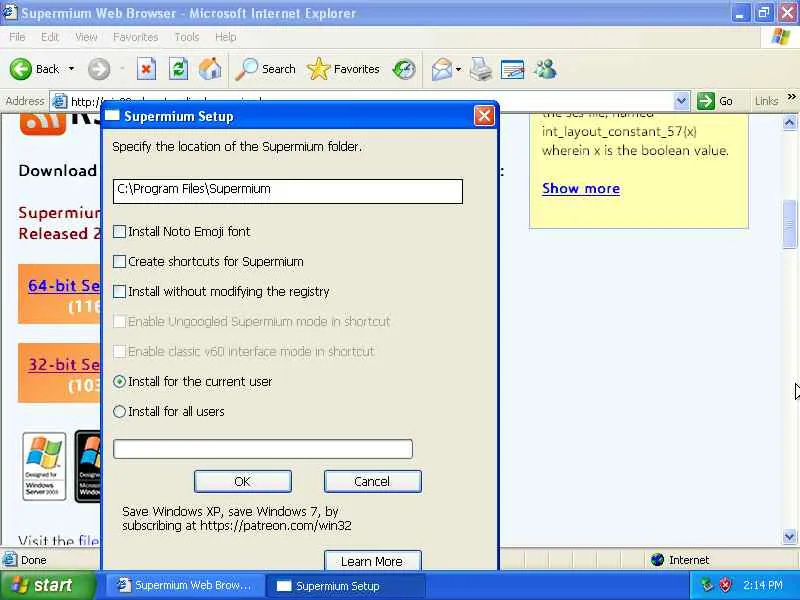The width and height of the screenshot is (800, 600).
Task: Open the Edit menu
Action: [49, 37]
